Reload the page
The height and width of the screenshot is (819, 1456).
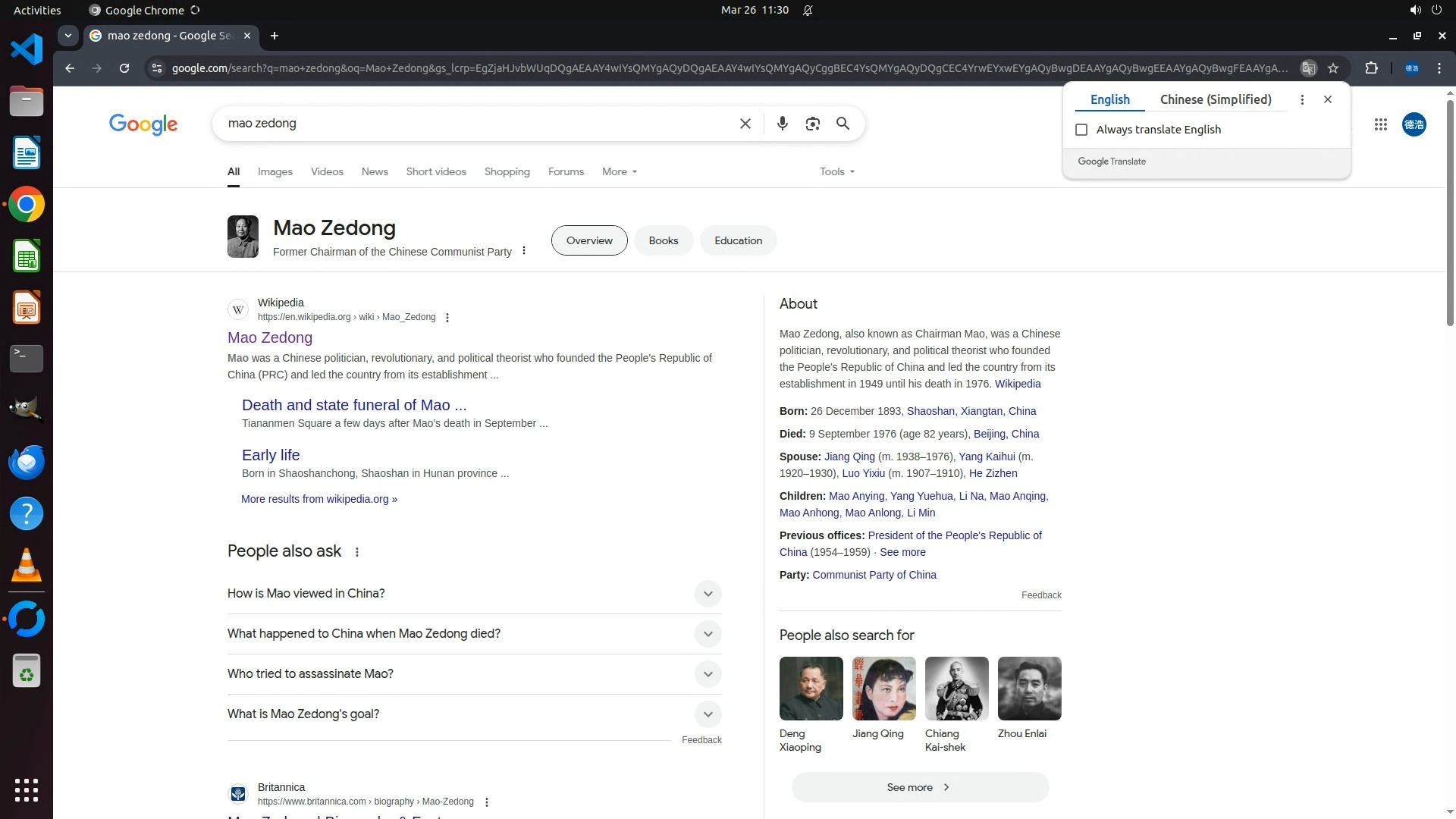tap(124, 68)
